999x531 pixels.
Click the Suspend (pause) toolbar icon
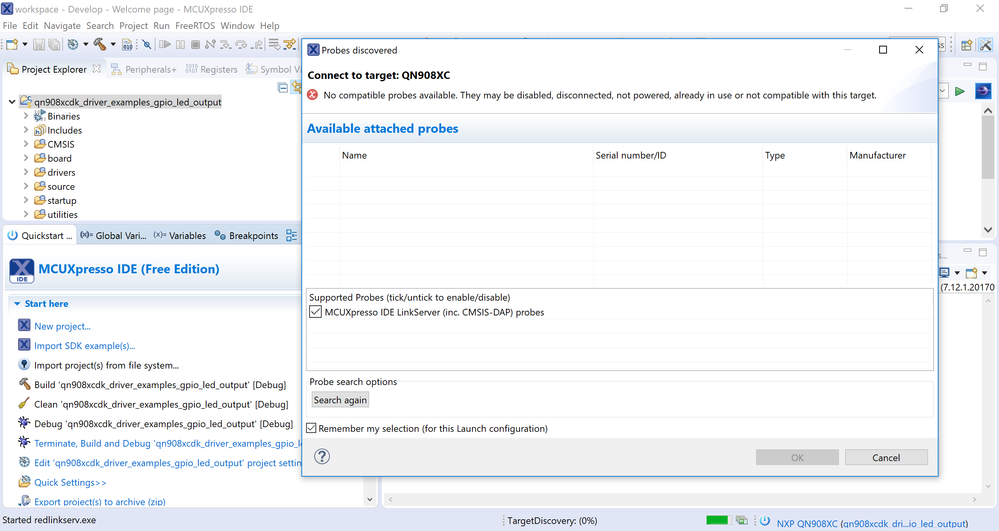point(180,44)
